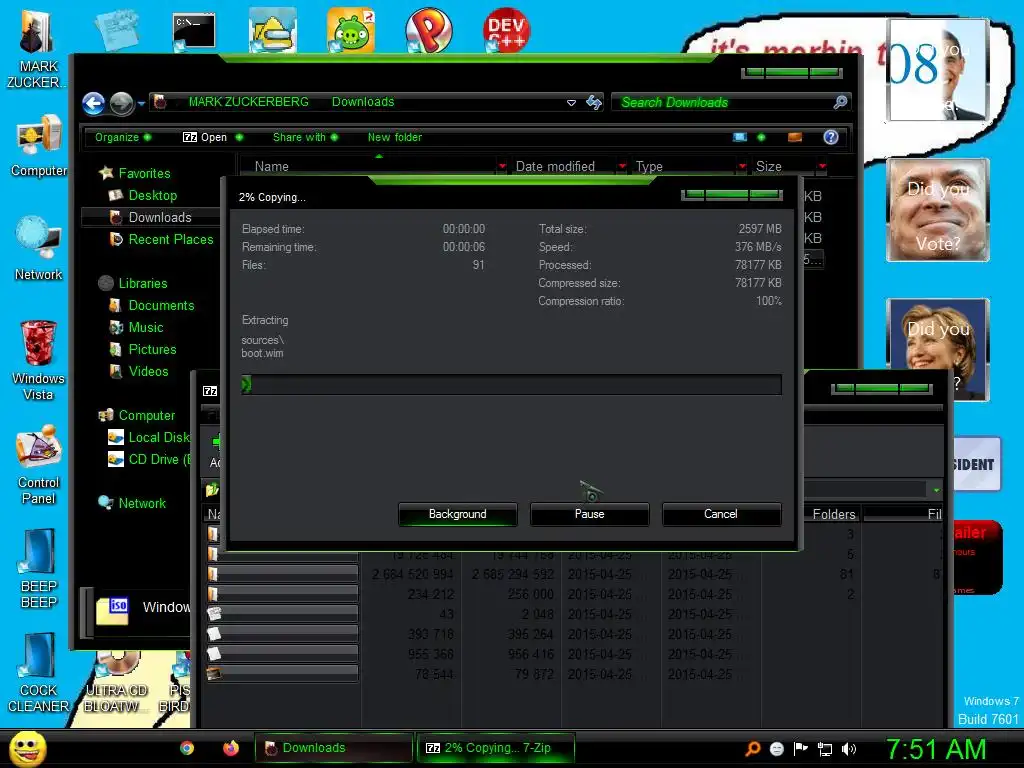Open the Size column filter dropdown
This screenshot has width=1024, height=768.
pos(822,167)
